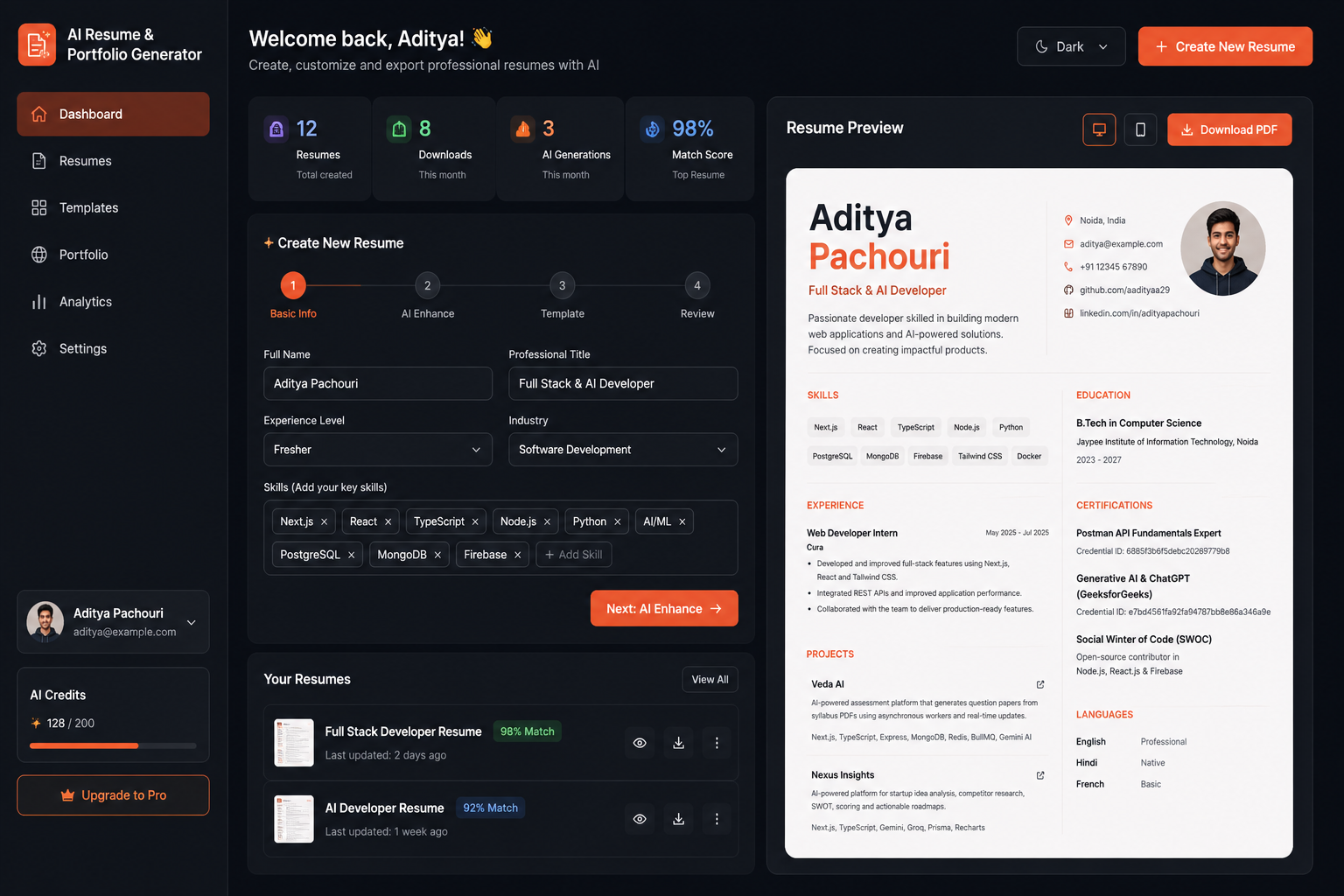This screenshot has height=896, width=1344.
Task: Expand the Aditya Pachouri account menu
Action: [113, 621]
